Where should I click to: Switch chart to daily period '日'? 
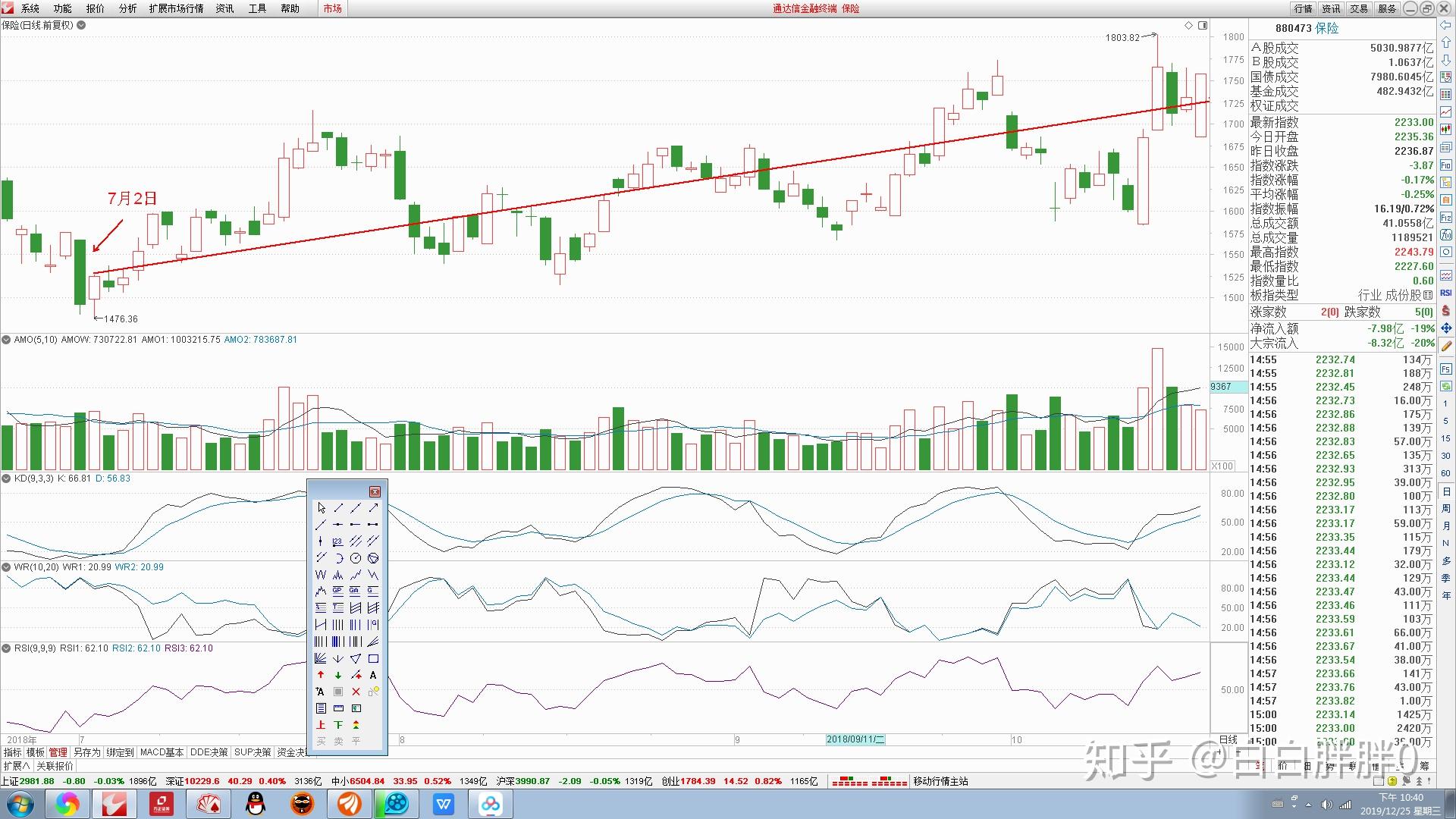(x=1446, y=491)
